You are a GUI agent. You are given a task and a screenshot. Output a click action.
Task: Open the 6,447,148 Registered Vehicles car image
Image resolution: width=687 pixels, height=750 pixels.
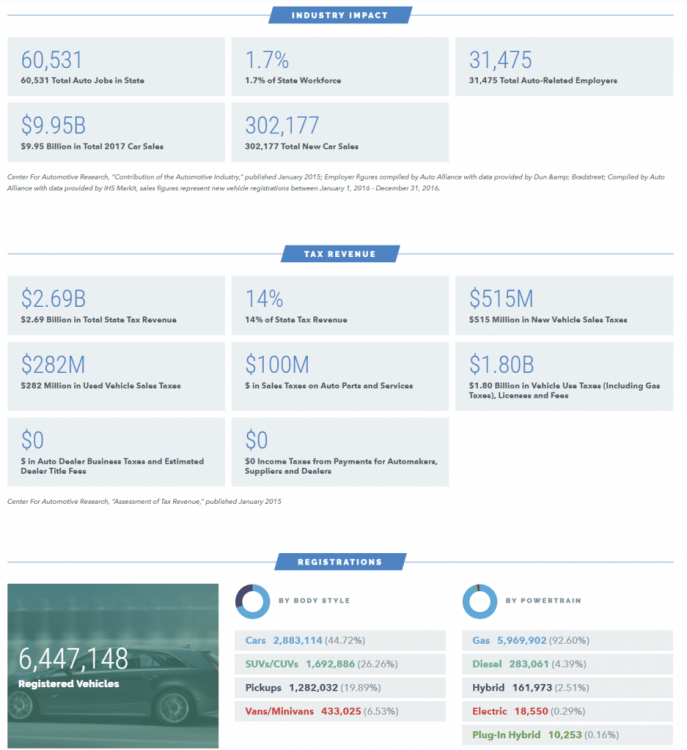coord(113,665)
